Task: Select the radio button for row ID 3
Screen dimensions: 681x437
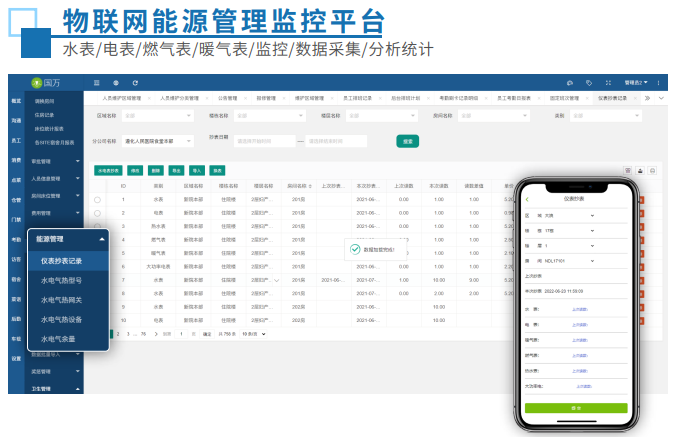Action: point(97,226)
